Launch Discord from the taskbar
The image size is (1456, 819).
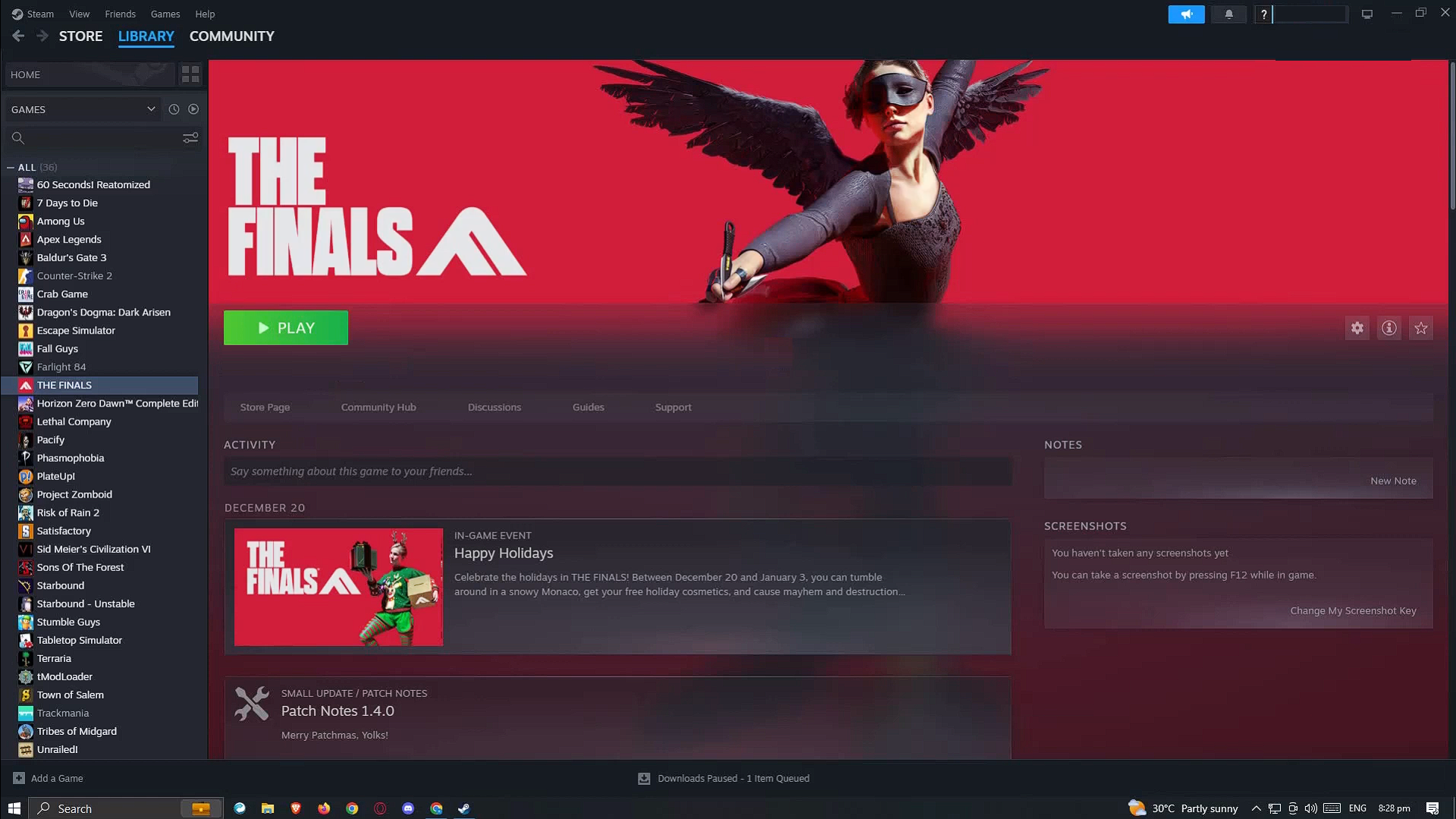(x=408, y=808)
